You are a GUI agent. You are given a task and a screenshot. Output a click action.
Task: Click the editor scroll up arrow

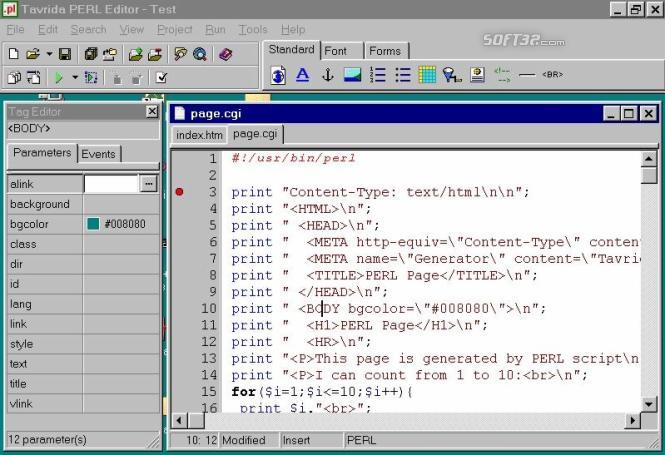[x=648, y=159]
